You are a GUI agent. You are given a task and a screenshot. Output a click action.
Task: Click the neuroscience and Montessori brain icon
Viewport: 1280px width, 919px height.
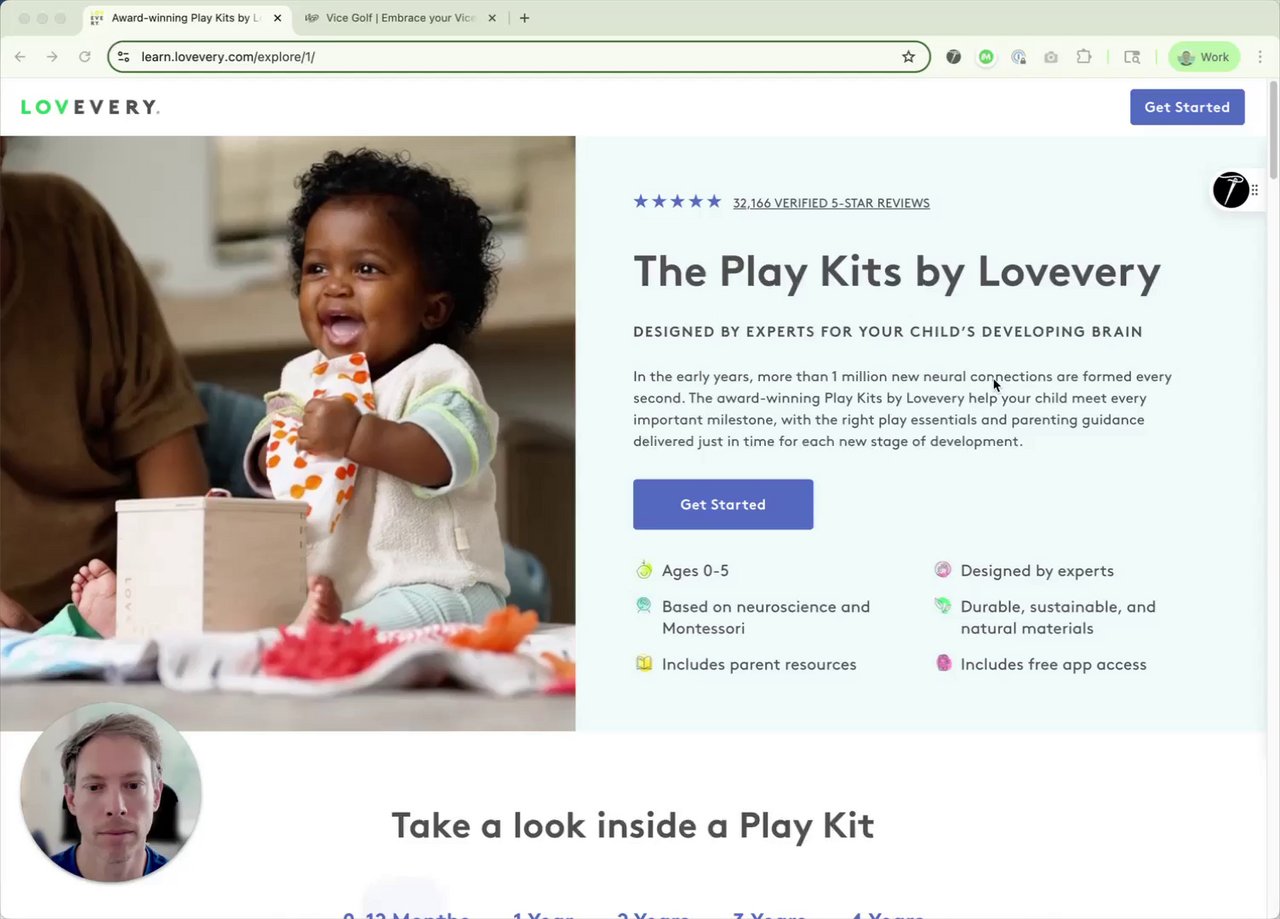click(x=644, y=605)
